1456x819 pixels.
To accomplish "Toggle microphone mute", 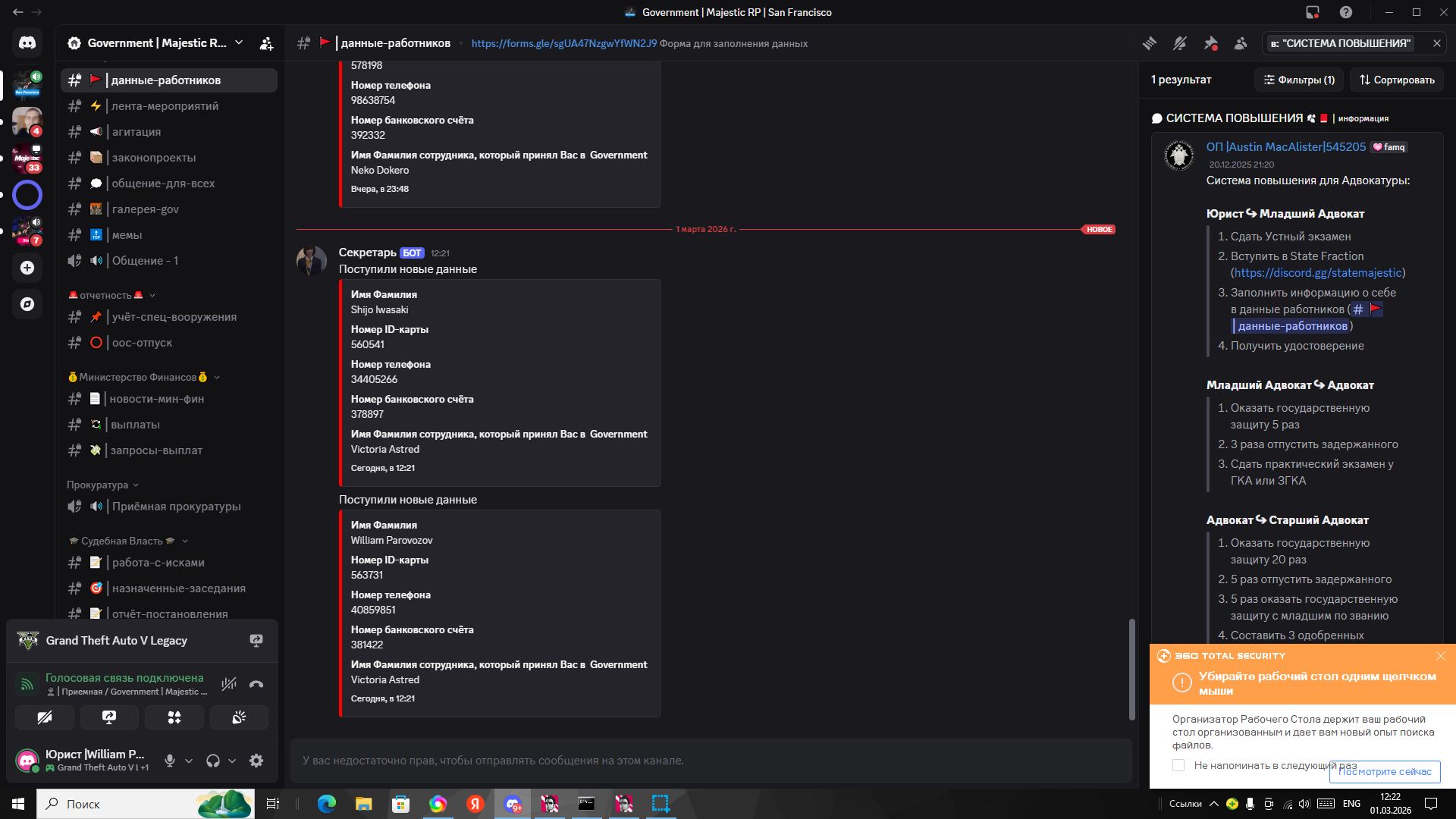I will coord(170,761).
